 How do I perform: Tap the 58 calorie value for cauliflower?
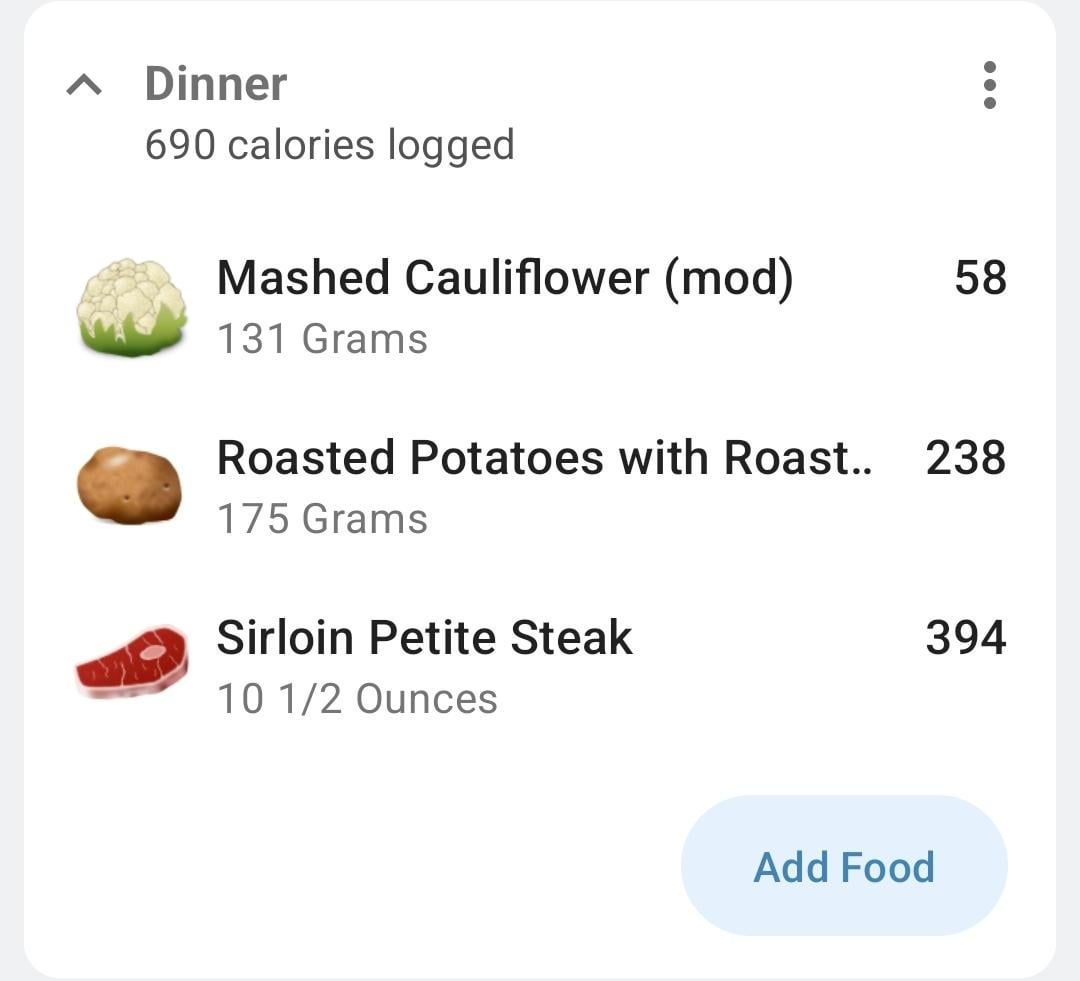coord(980,278)
